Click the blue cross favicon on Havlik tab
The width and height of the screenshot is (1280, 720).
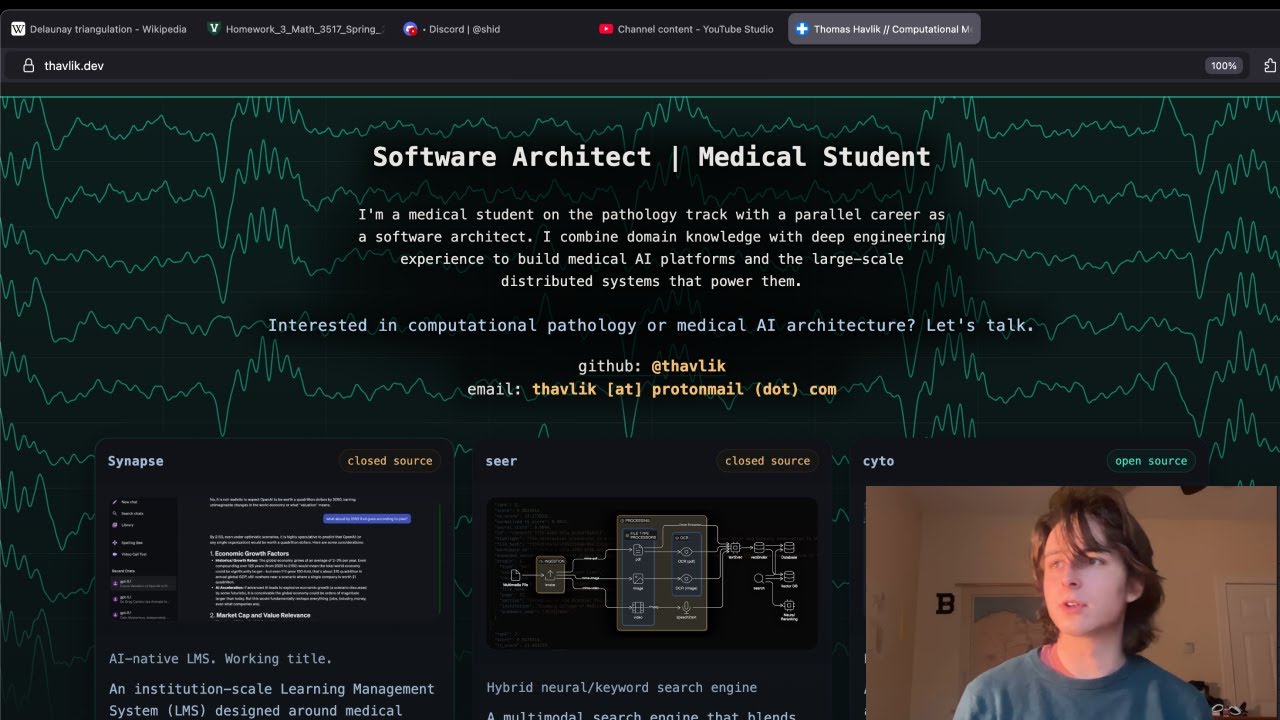802,29
